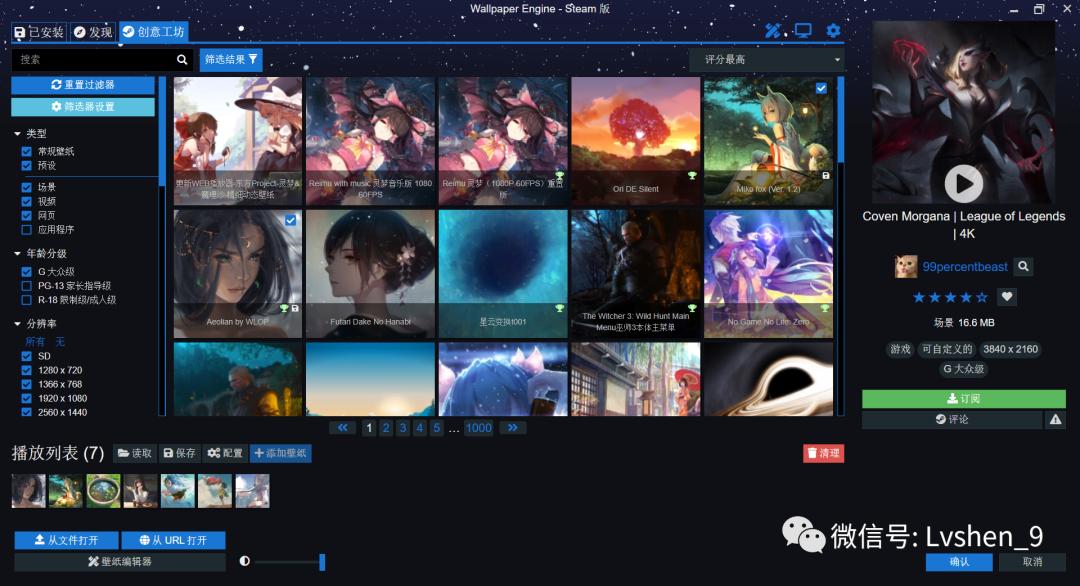Switch to the 发现 tab
This screenshot has height=586, width=1080.
click(x=93, y=32)
